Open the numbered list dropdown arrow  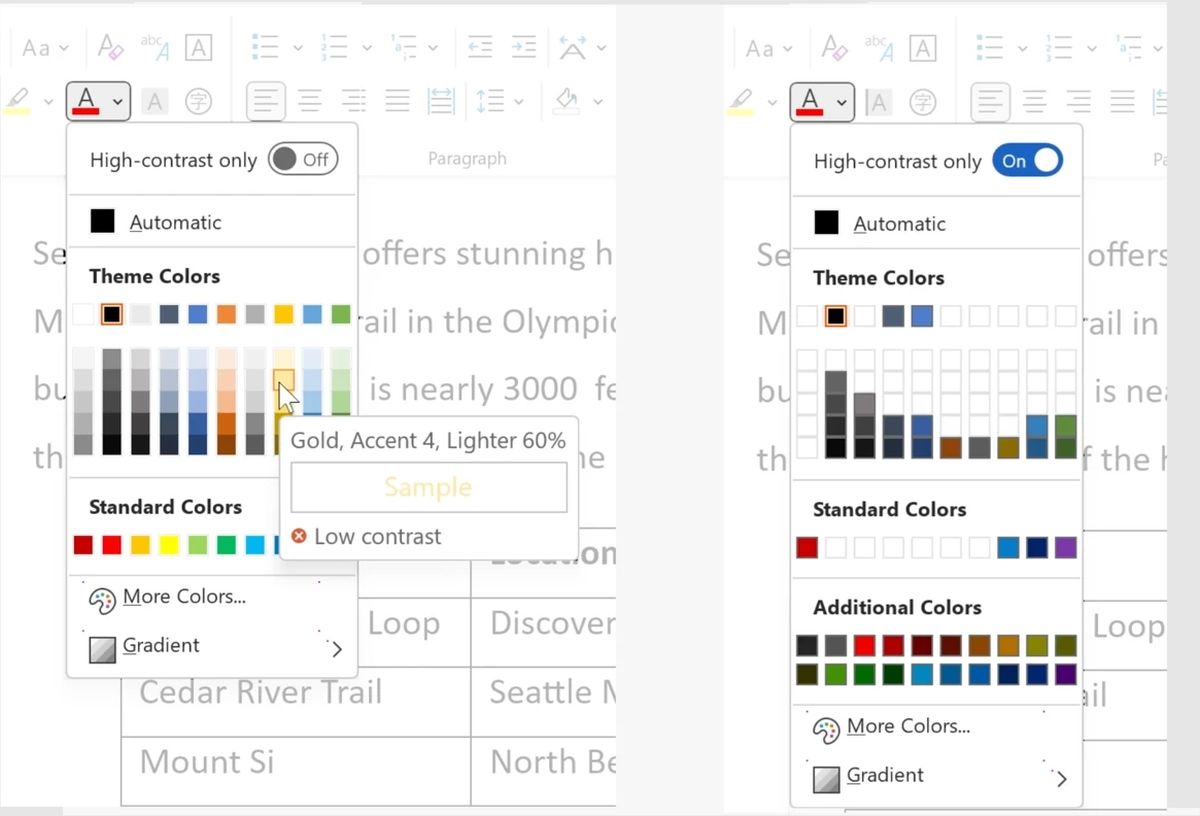pos(367,47)
